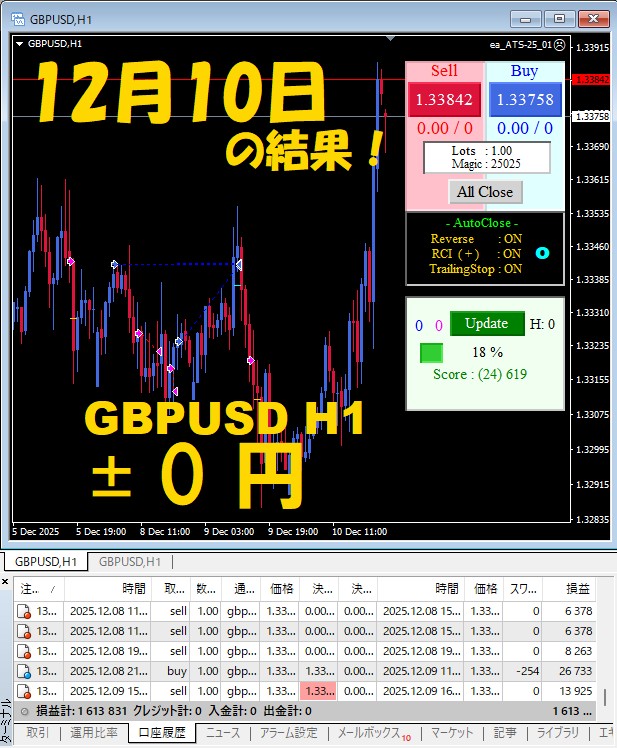Select the 口座履歴 terminal tab
The height and width of the screenshot is (748, 617).
(162, 732)
